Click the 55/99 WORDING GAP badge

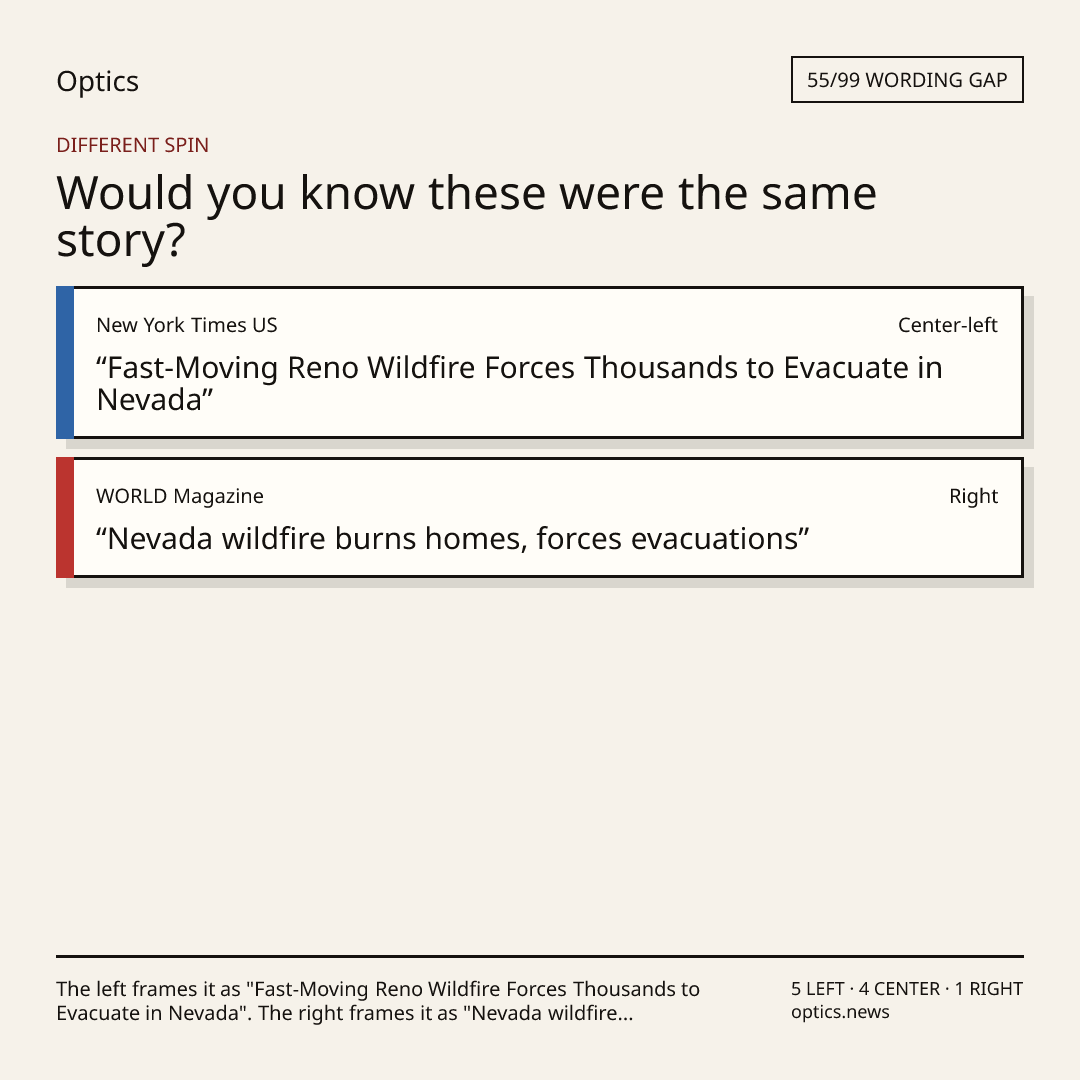[x=907, y=80]
